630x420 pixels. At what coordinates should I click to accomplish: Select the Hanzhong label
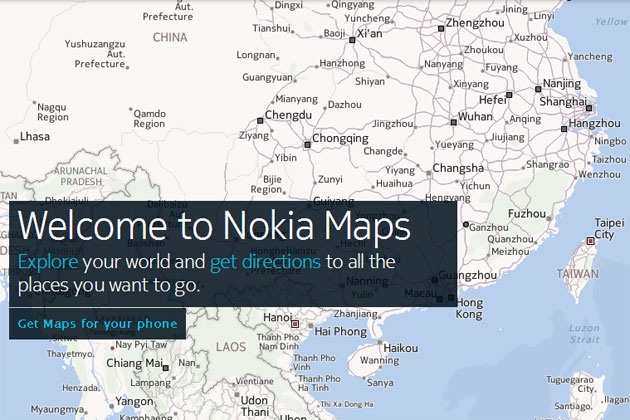coord(342,64)
